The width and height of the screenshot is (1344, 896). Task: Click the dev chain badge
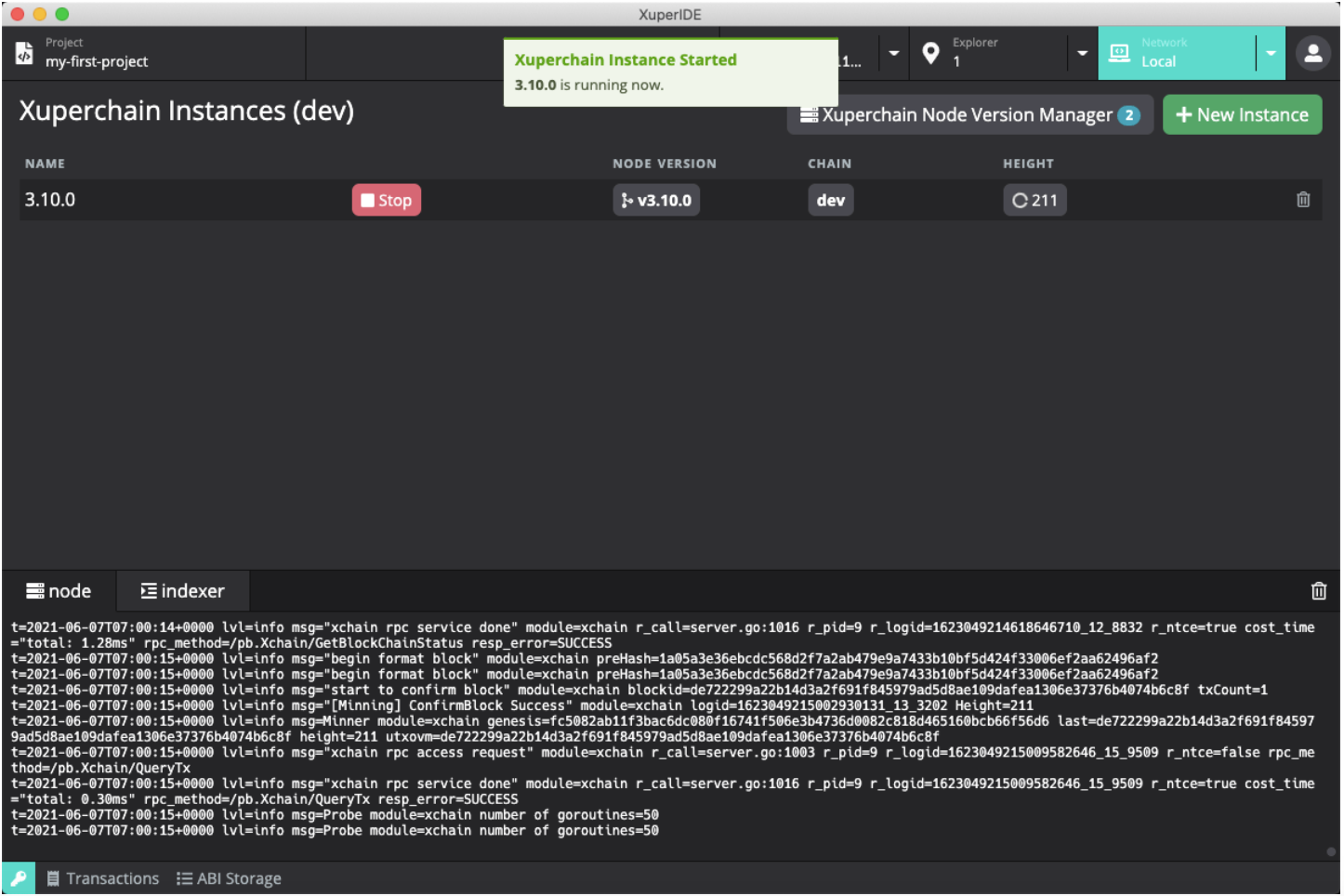click(831, 200)
